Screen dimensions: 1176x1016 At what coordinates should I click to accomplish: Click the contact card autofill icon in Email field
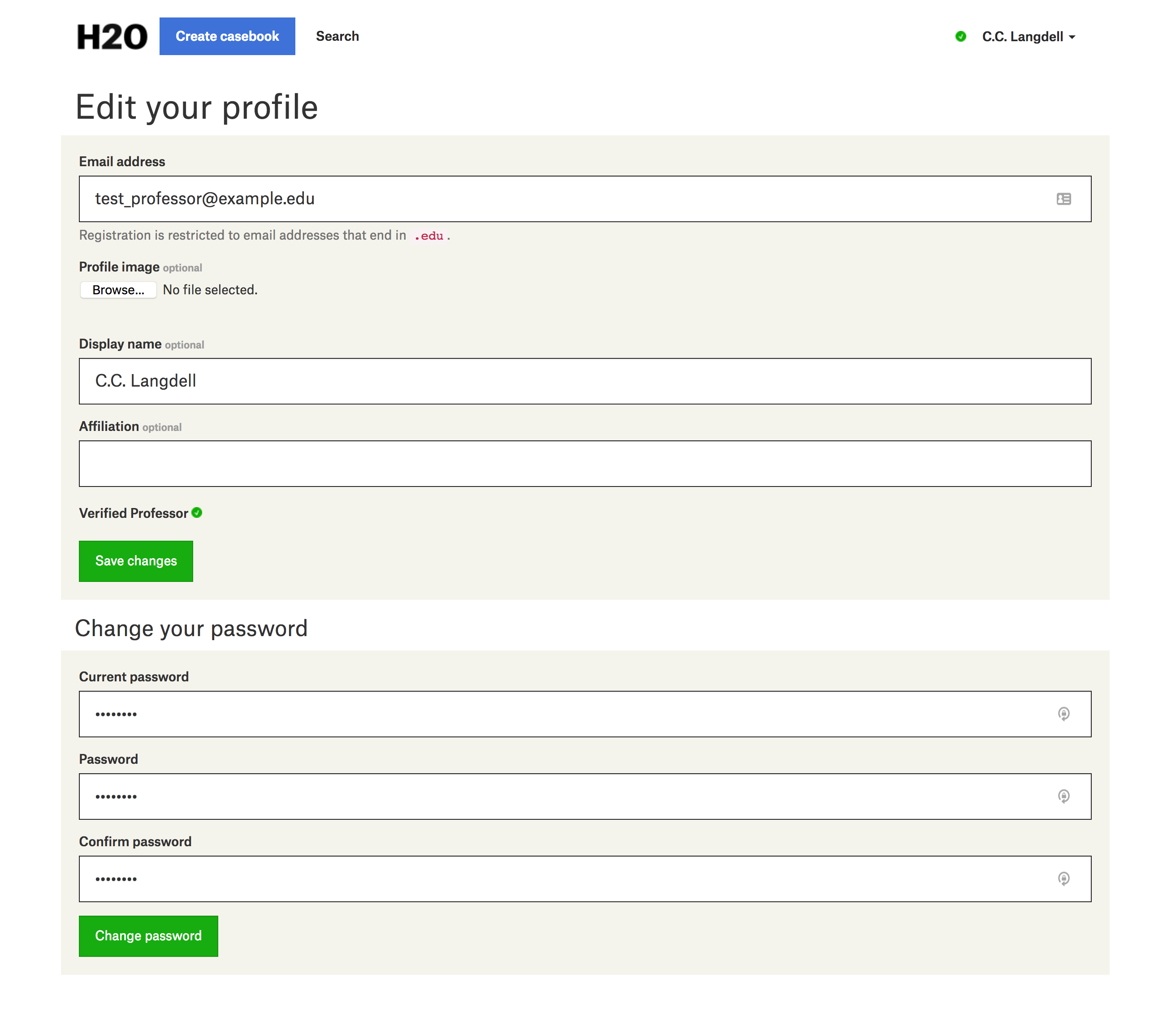click(1064, 199)
